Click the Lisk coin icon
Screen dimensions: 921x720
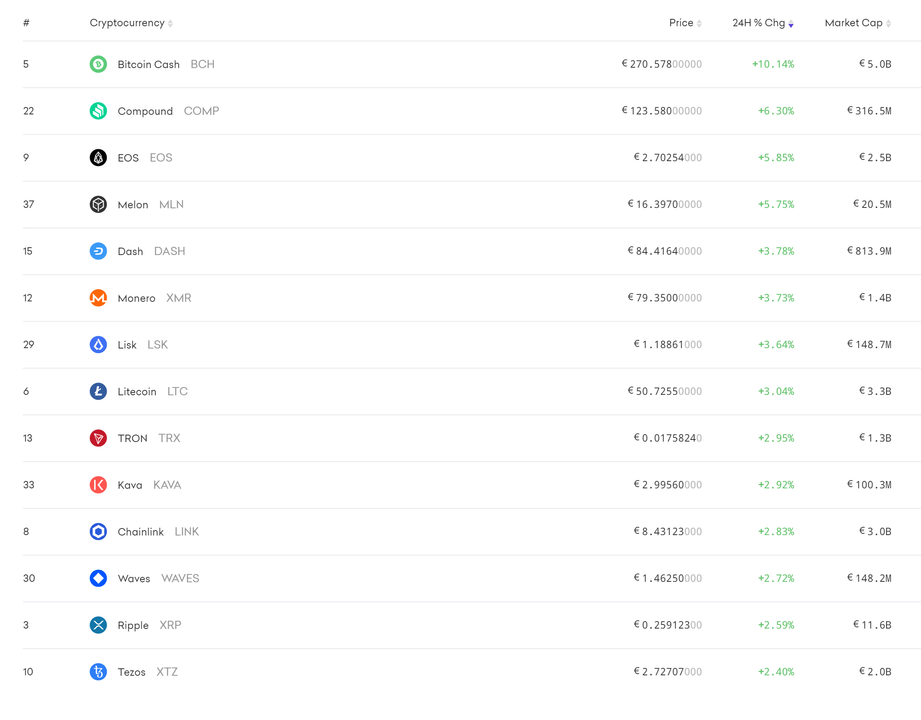click(98, 345)
